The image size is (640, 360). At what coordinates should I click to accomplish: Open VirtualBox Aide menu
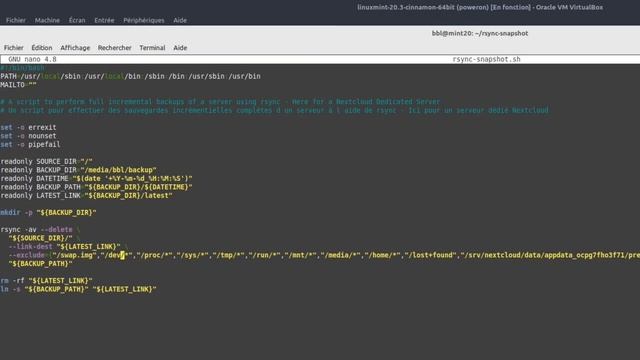(x=180, y=20)
